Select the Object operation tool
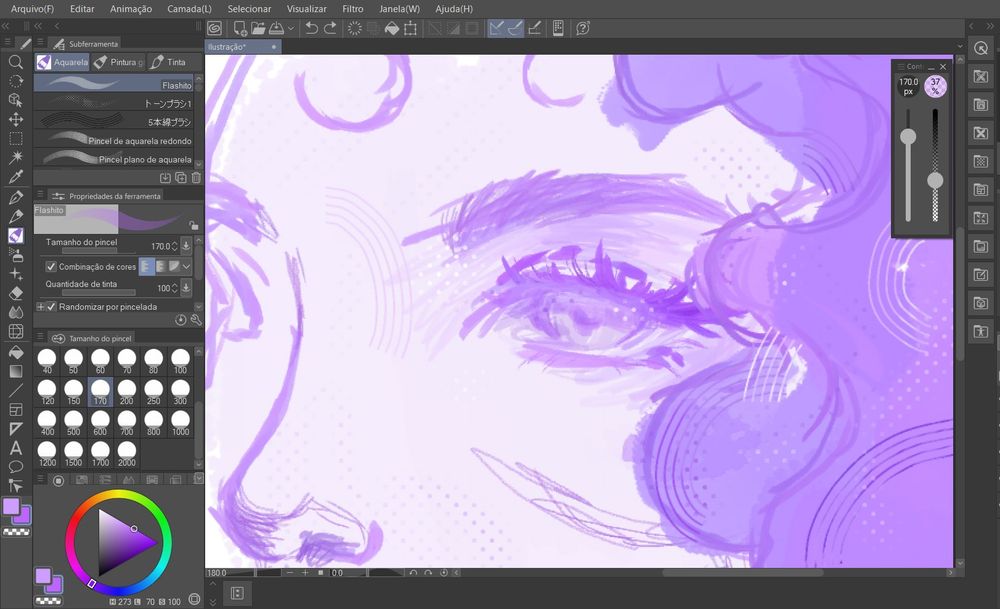Viewport: 1000px width, 609px height. [x=16, y=100]
